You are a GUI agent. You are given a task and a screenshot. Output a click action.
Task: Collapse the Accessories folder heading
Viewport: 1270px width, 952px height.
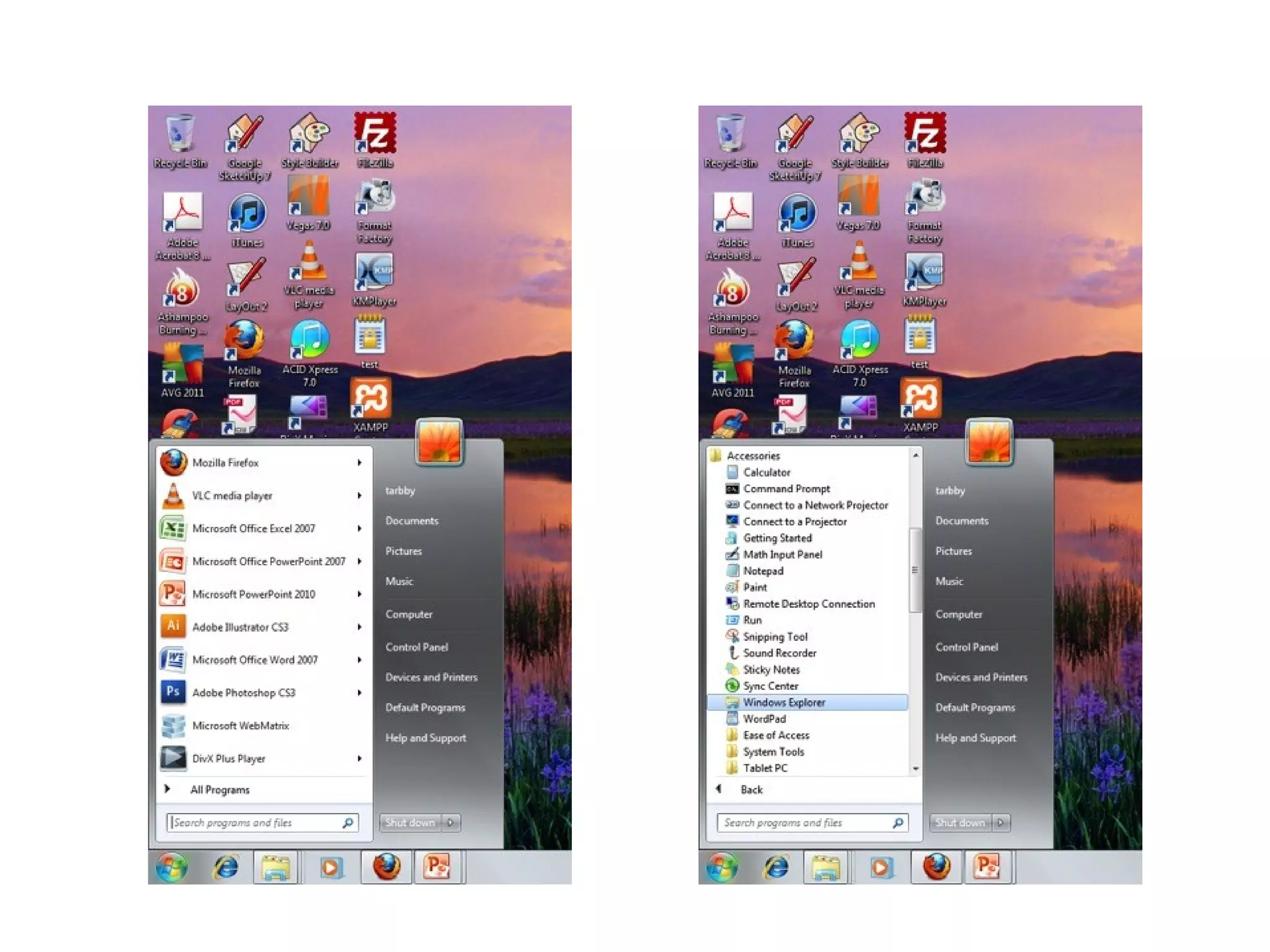coord(753,456)
